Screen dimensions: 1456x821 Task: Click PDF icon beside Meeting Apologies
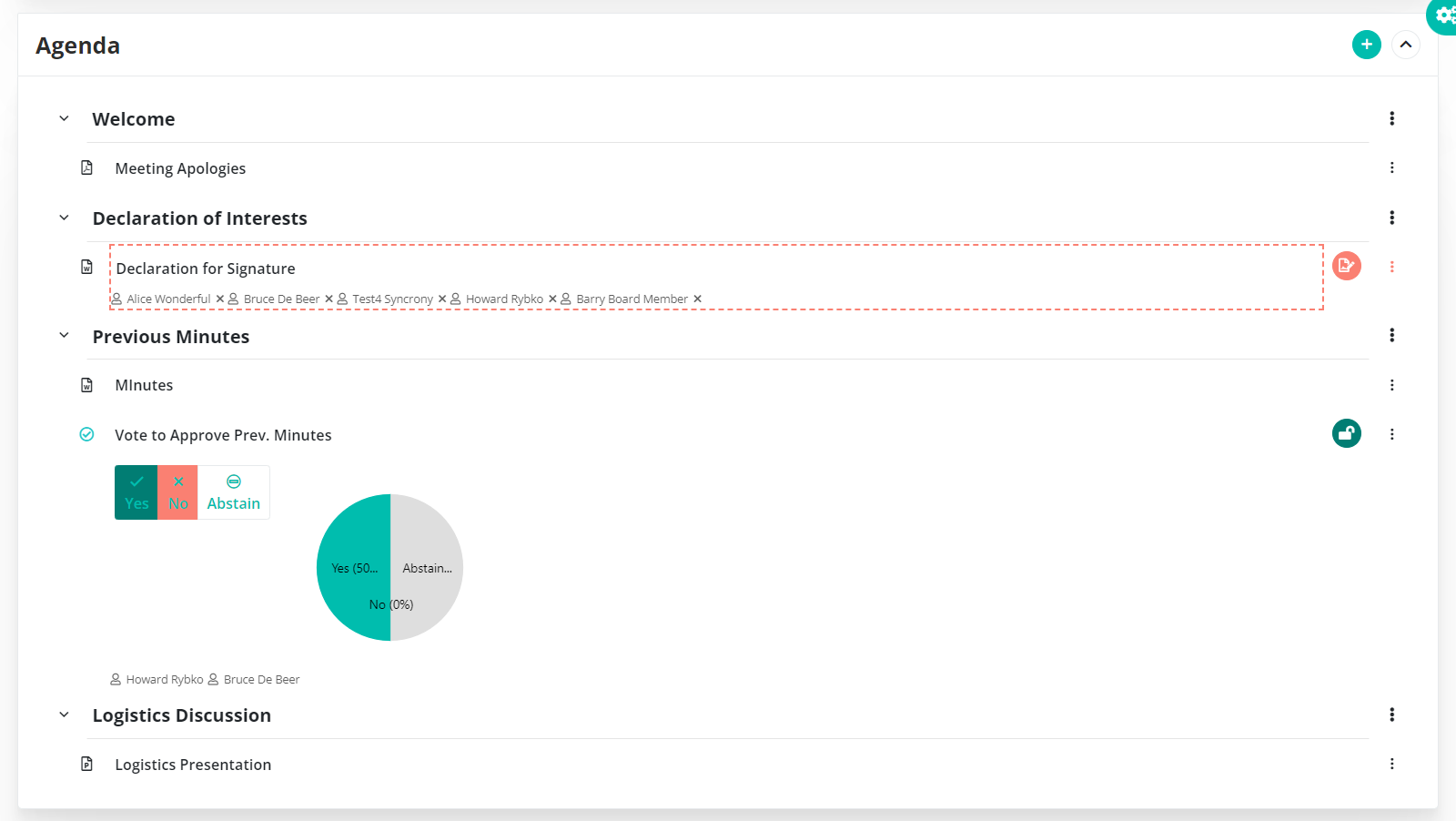coord(86,167)
